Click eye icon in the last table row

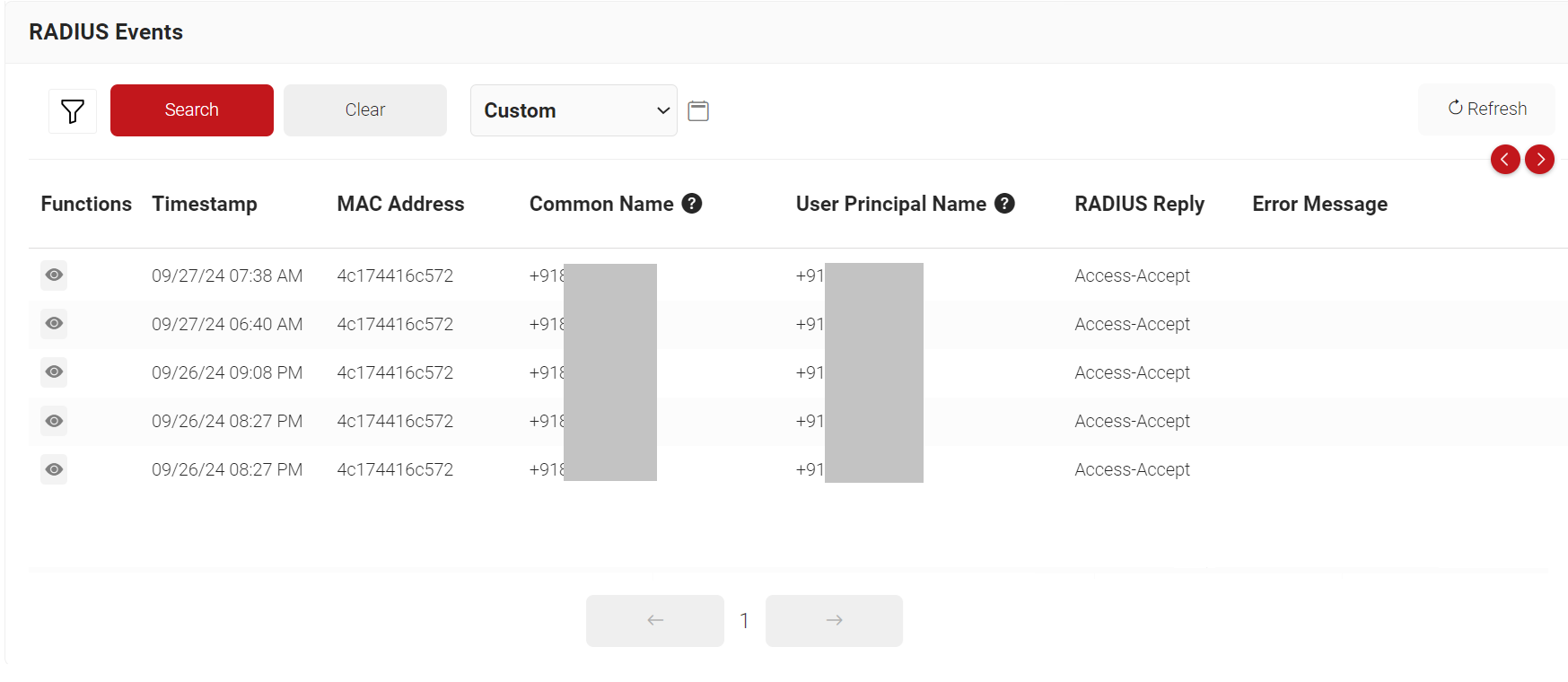[54, 469]
